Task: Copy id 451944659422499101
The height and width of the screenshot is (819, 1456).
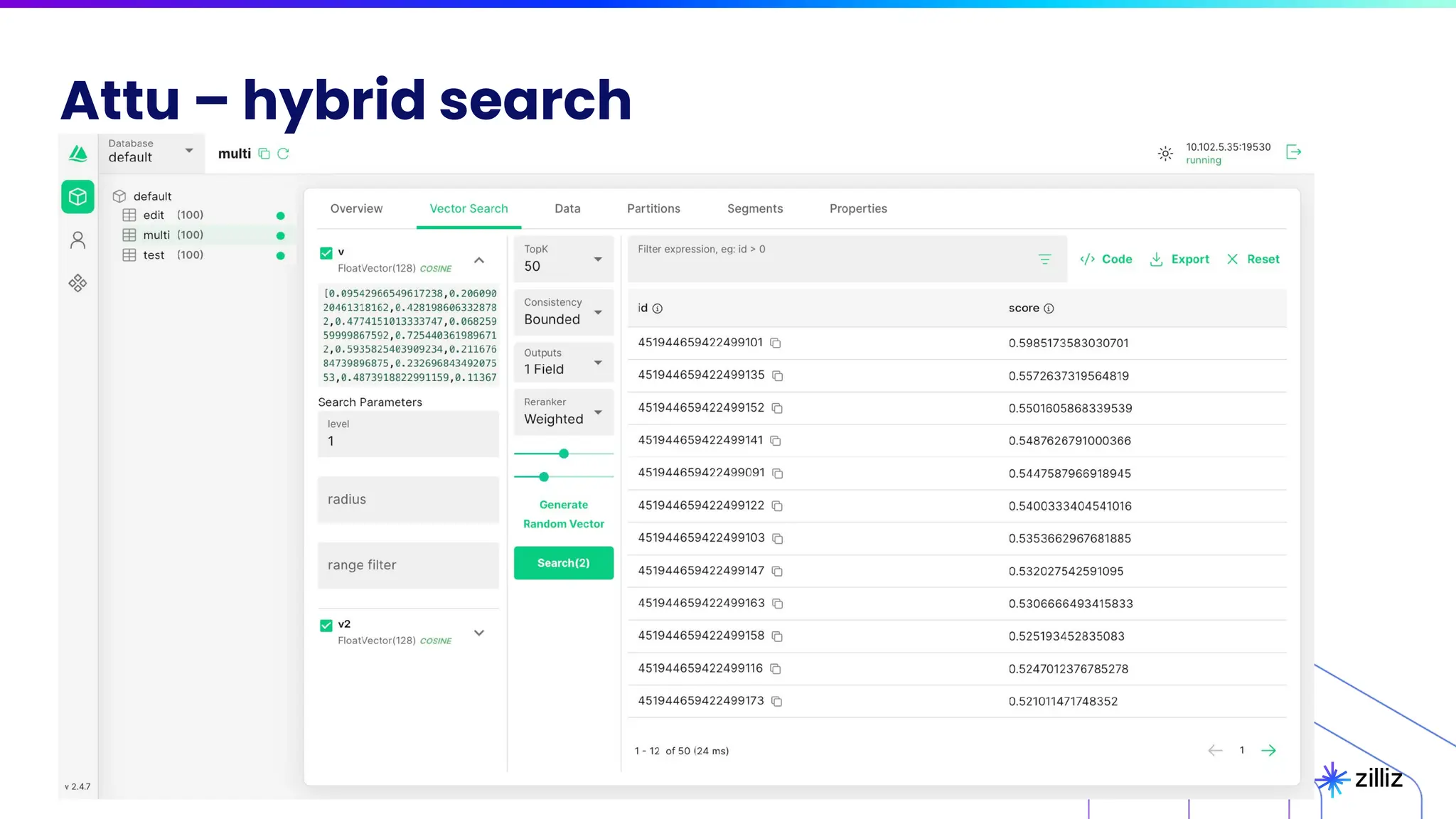Action: coord(776,343)
